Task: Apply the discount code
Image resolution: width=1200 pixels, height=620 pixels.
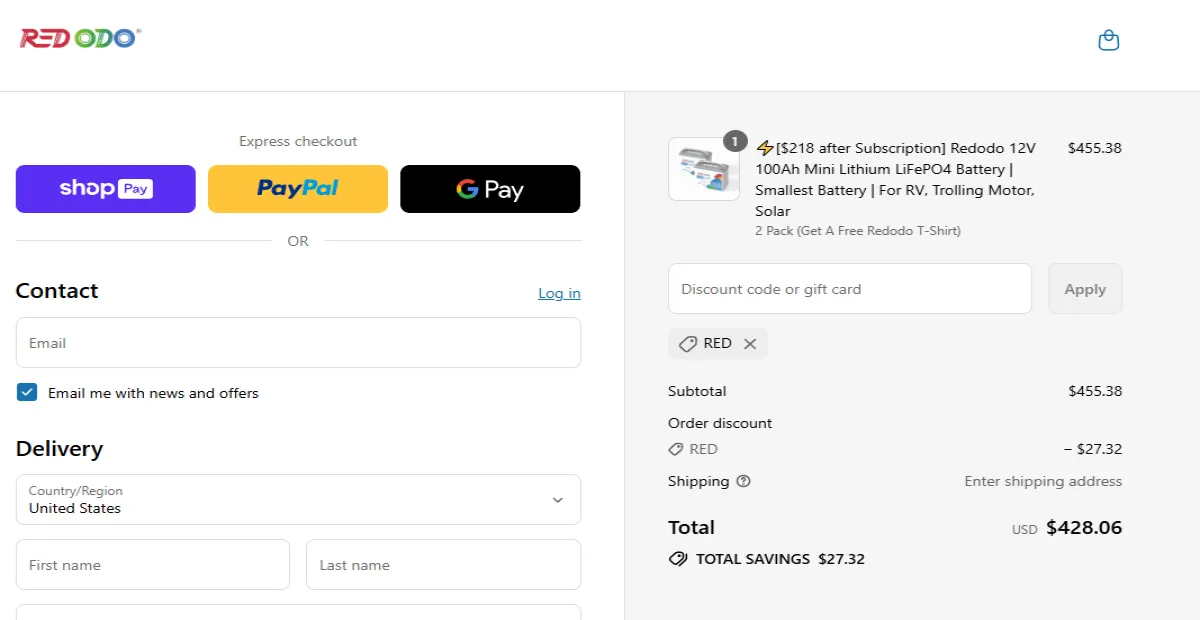Action: pyautogui.click(x=1085, y=289)
